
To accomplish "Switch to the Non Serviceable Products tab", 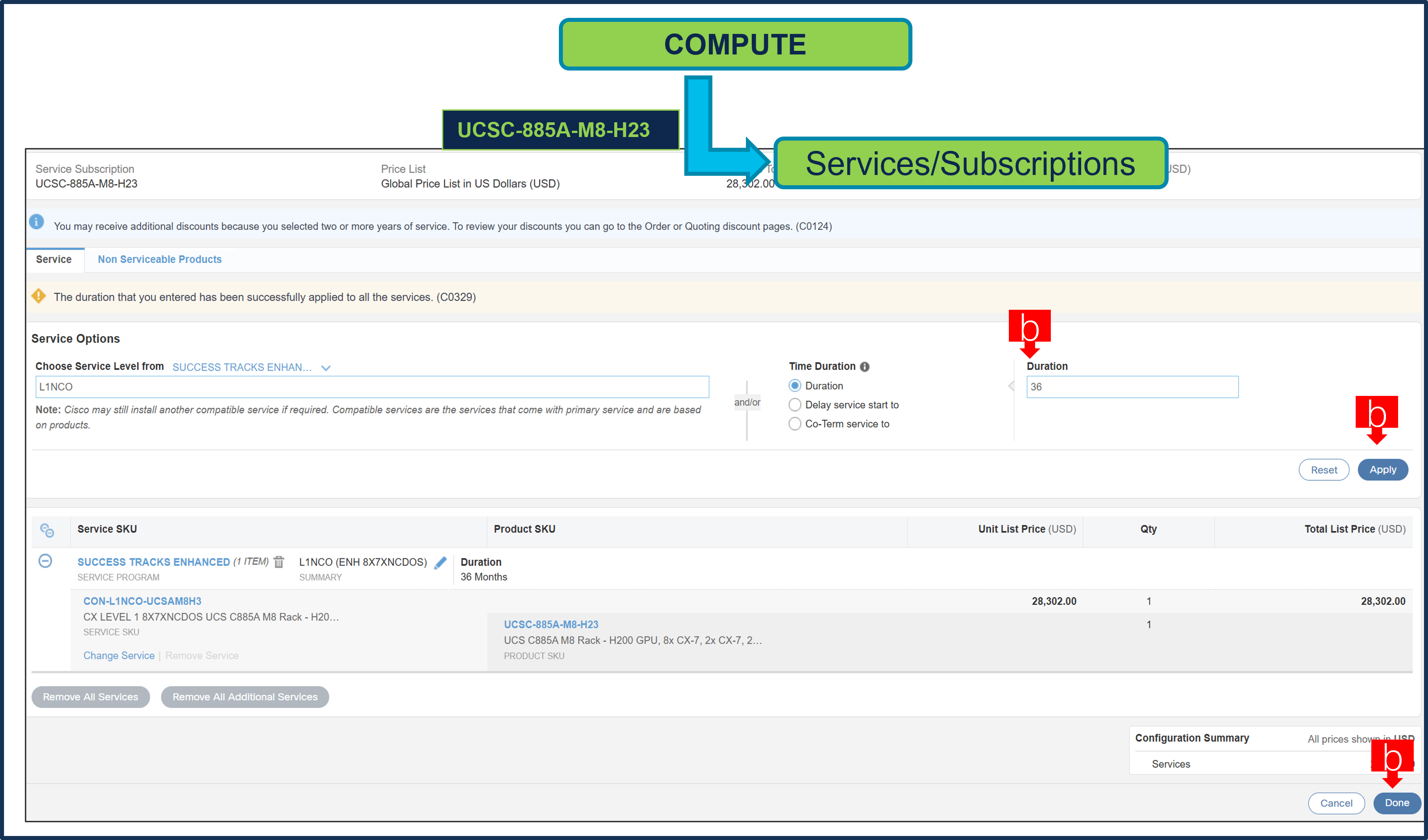I will [x=159, y=259].
